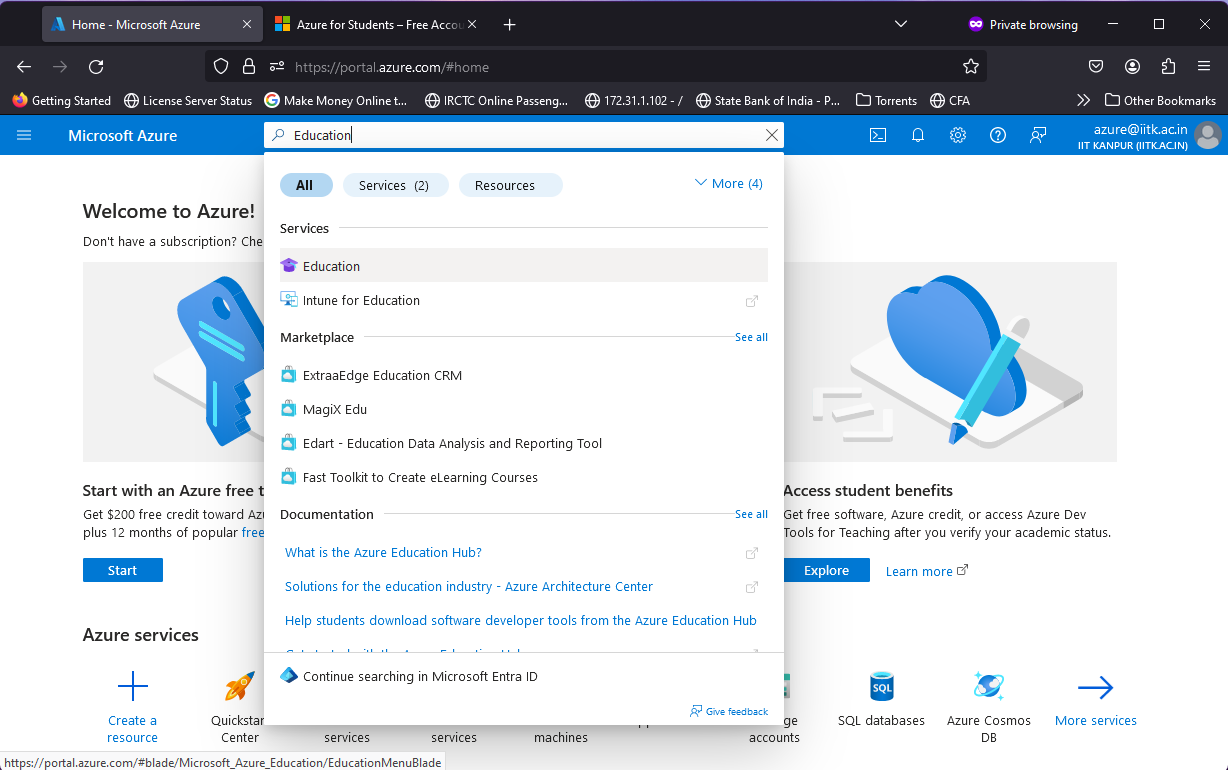Open What is Azure Education Hub link
The height and width of the screenshot is (770, 1228).
[383, 553]
